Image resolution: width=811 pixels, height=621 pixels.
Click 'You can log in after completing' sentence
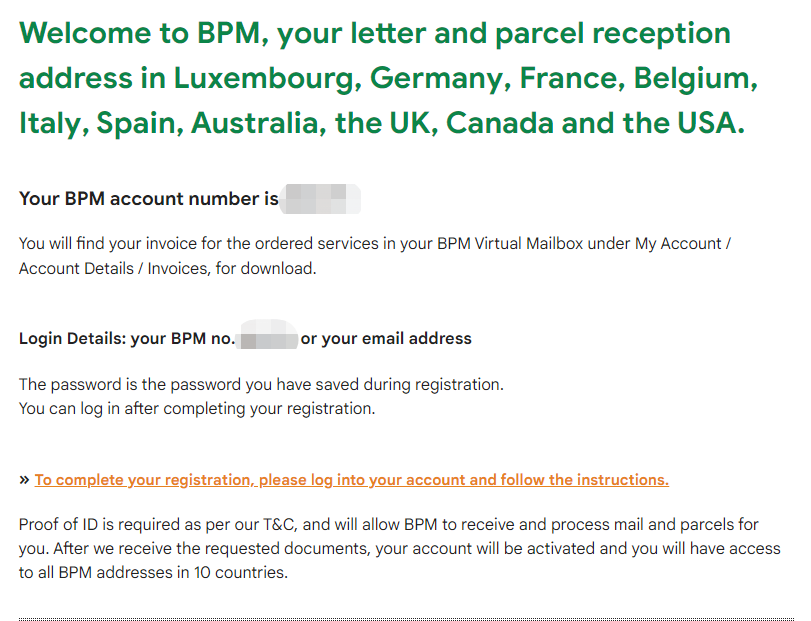[197, 409]
